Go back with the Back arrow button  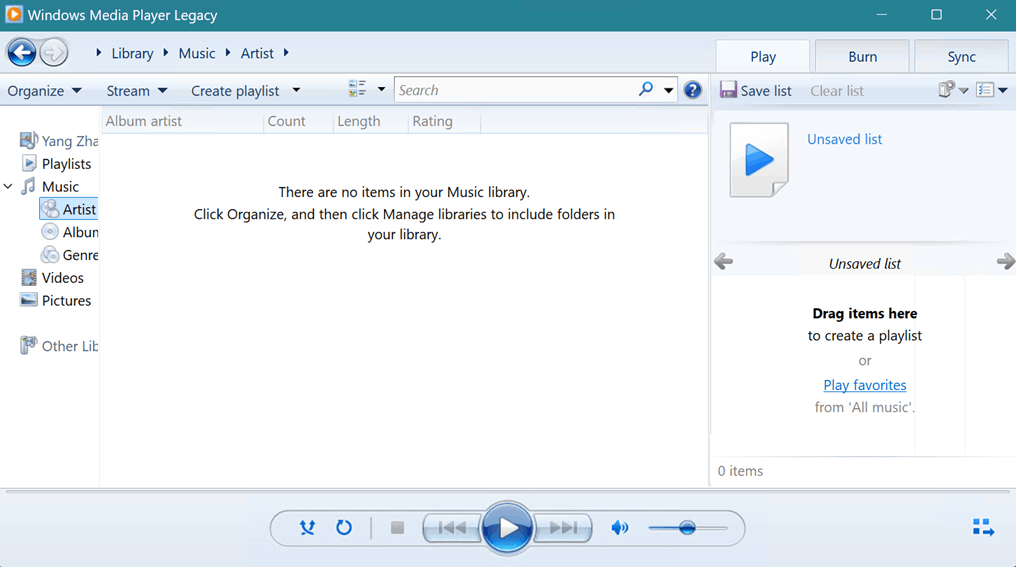pyautogui.click(x=21, y=53)
